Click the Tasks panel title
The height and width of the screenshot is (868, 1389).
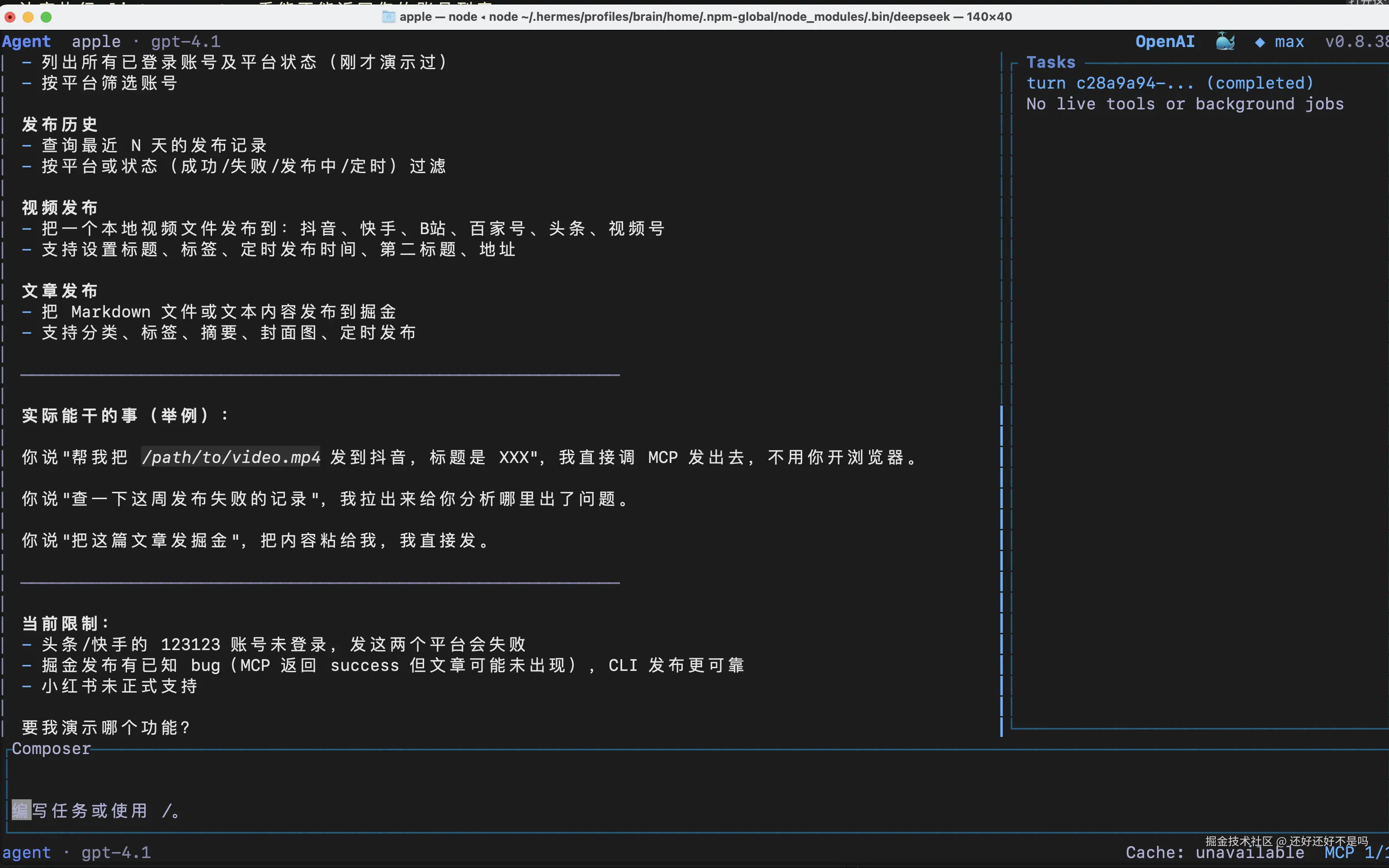(x=1050, y=62)
